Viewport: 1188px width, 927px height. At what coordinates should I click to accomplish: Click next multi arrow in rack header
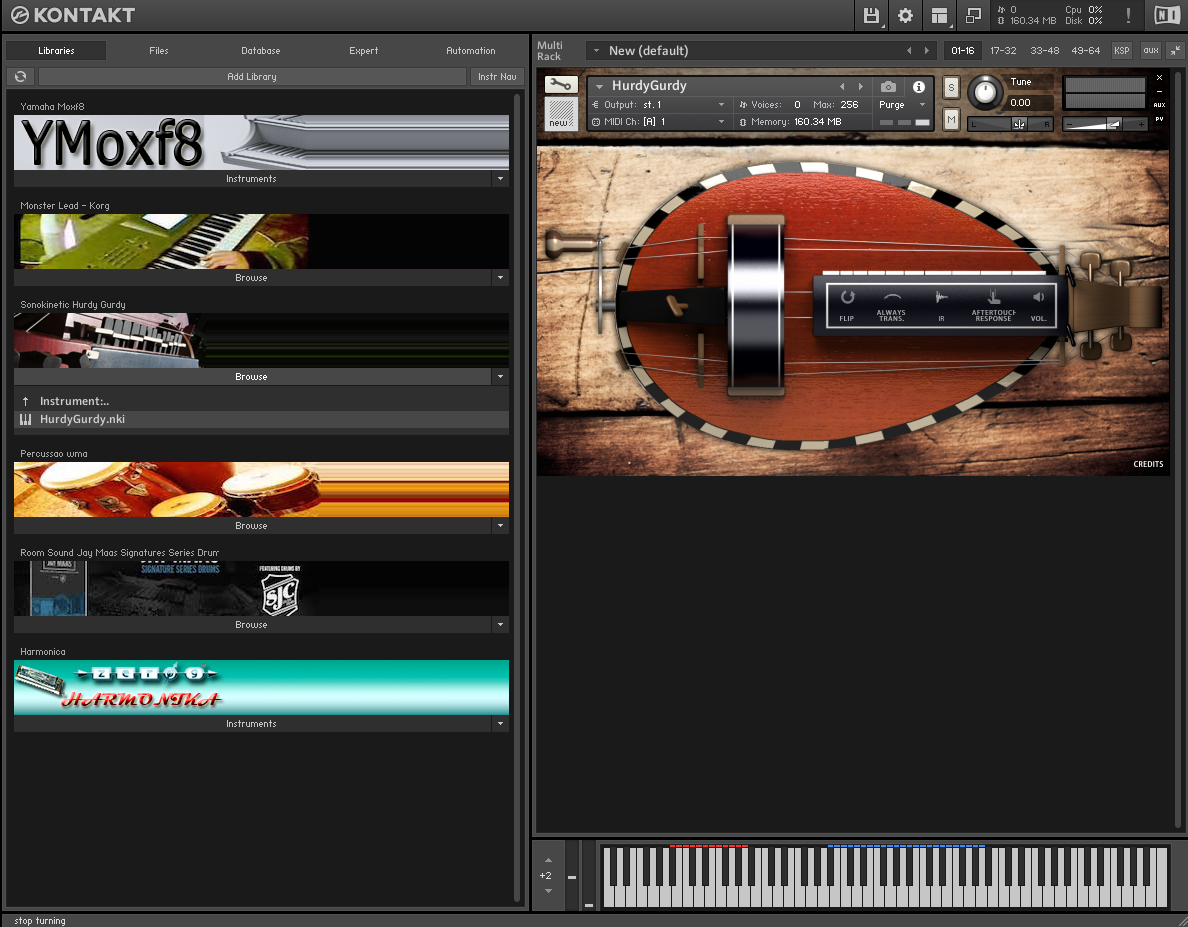tap(927, 51)
